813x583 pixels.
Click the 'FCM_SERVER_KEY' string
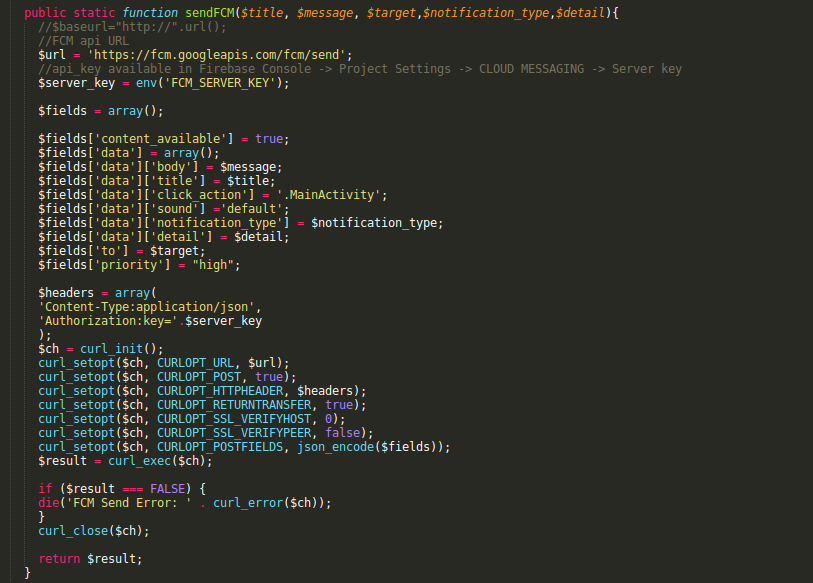(220, 82)
